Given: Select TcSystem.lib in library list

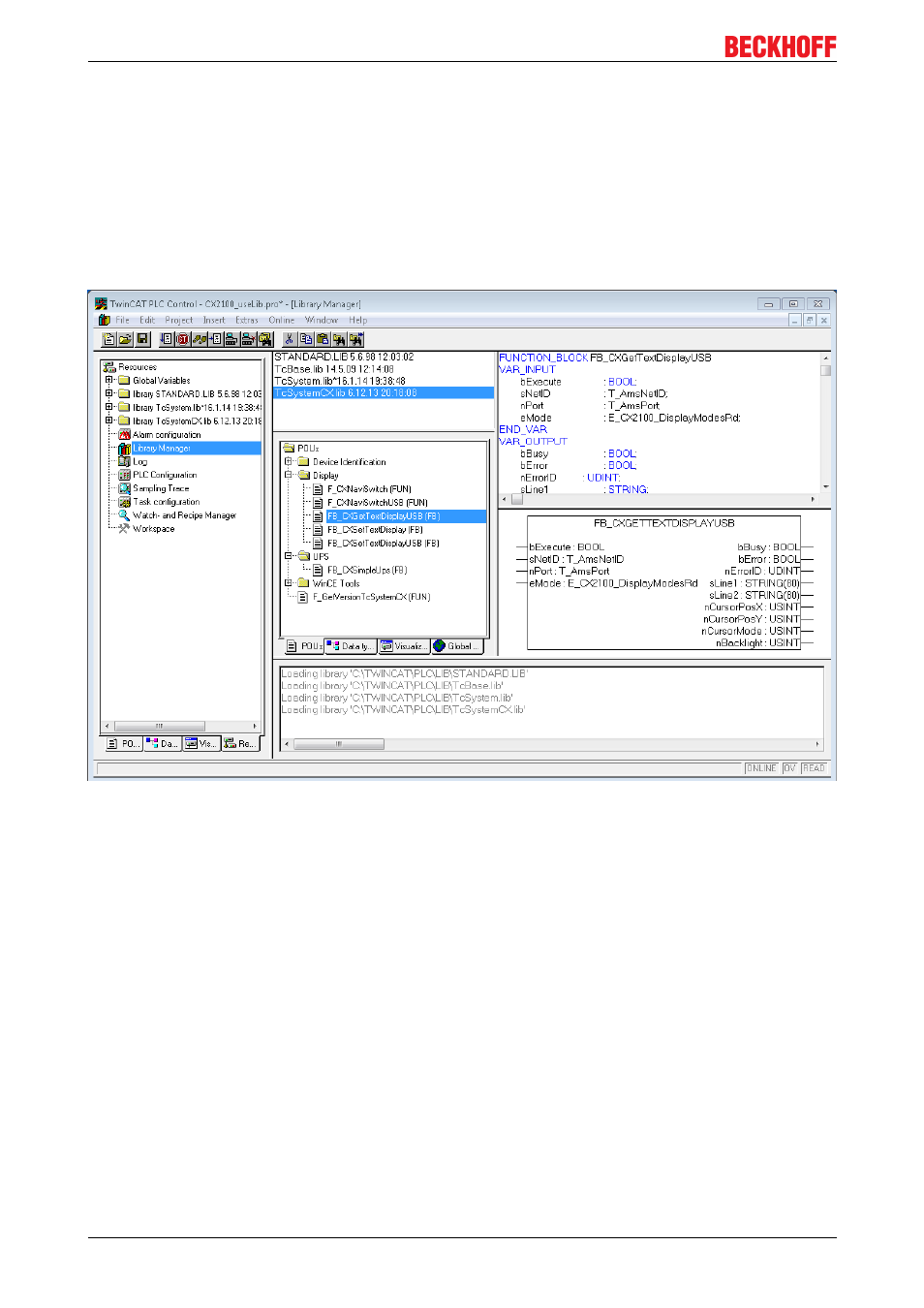Looking at the screenshot, I should (x=384, y=382).
